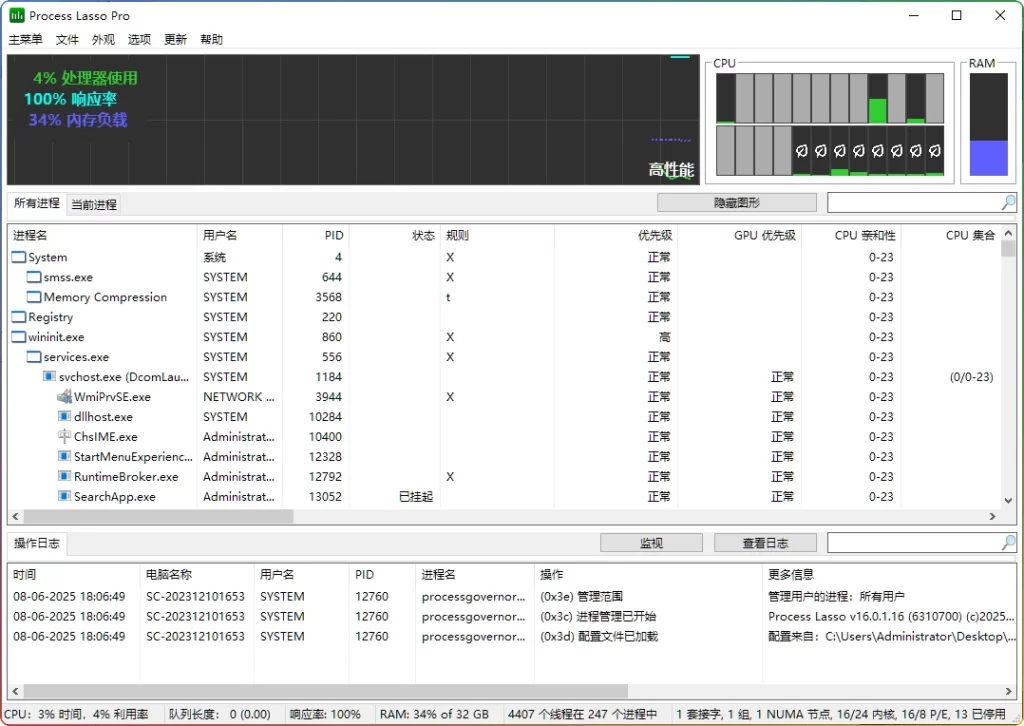Click the svchost.exe (DcomLau...) icon
Viewport: 1024px width, 726px height.
click(x=49, y=377)
